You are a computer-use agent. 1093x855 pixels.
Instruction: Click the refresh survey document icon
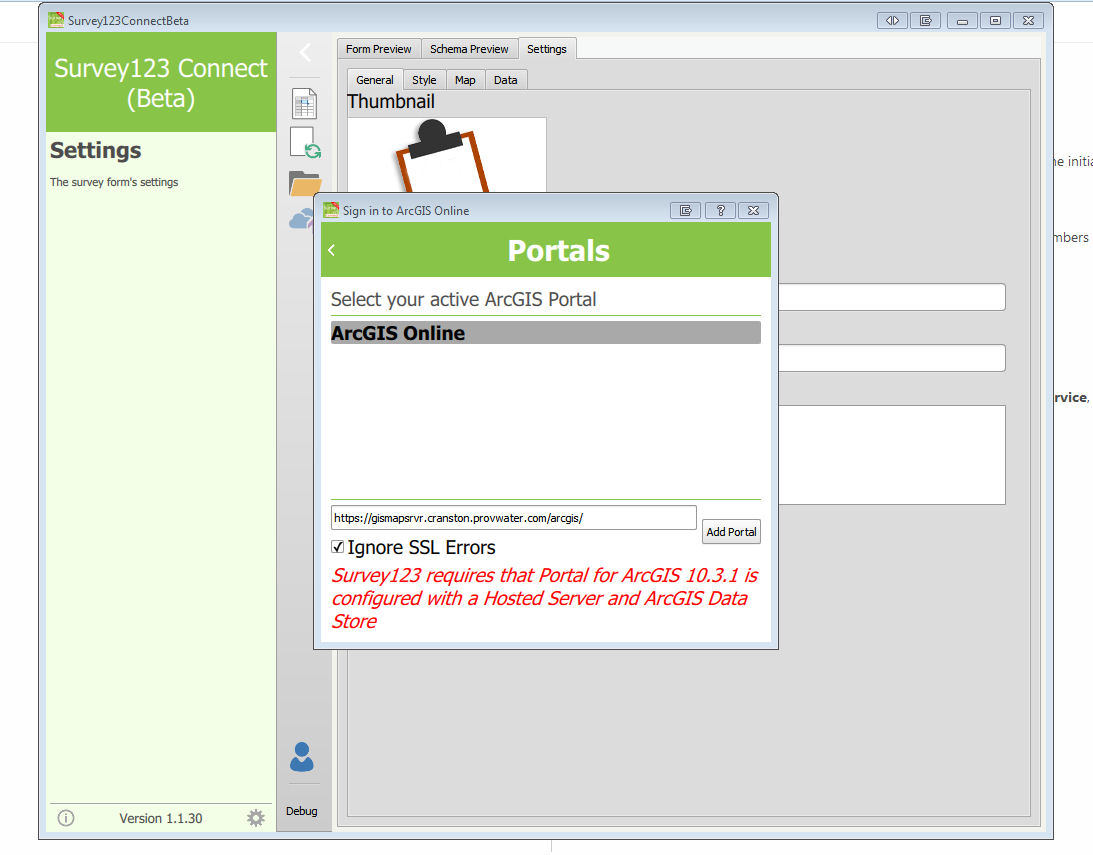click(x=305, y=143)
